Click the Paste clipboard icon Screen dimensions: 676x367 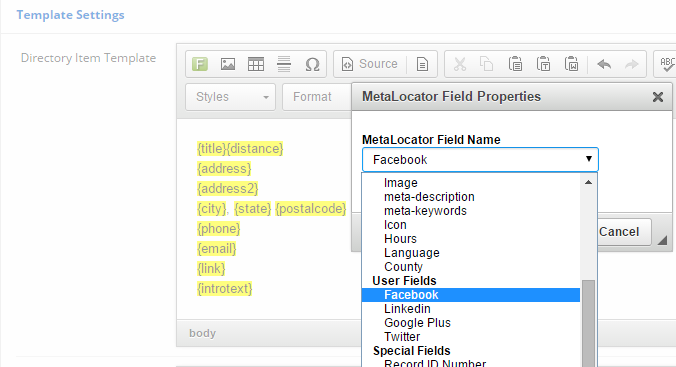pyautogui.click(x=515, y=64)
